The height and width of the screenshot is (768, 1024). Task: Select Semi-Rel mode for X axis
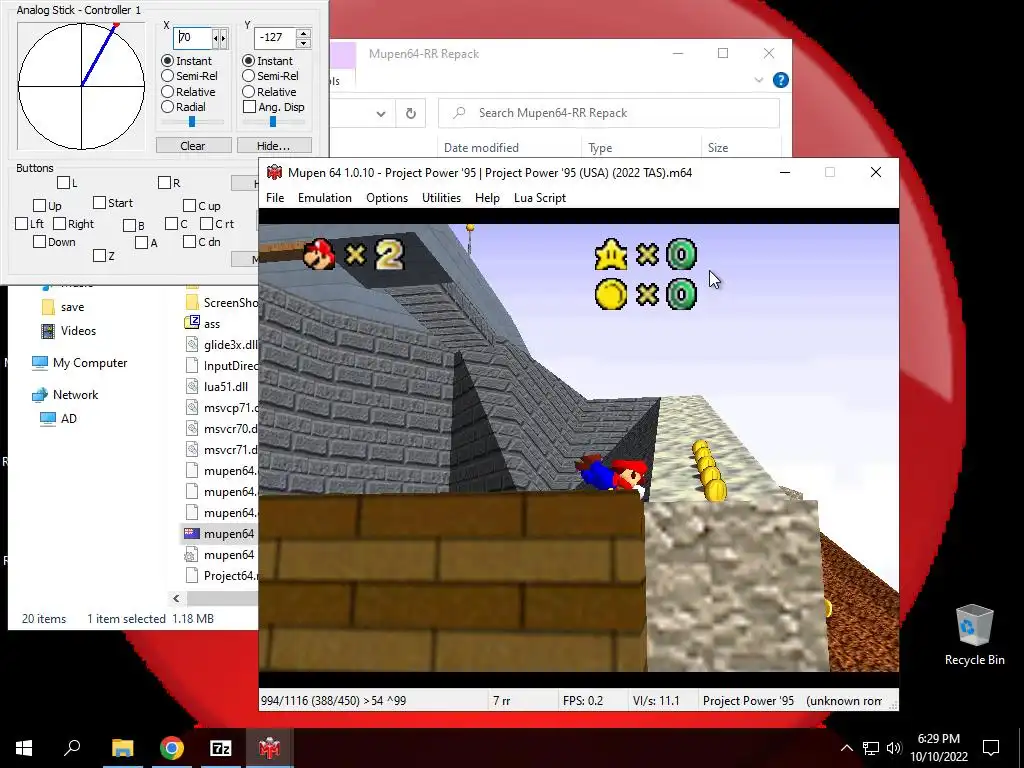[168, 76]
